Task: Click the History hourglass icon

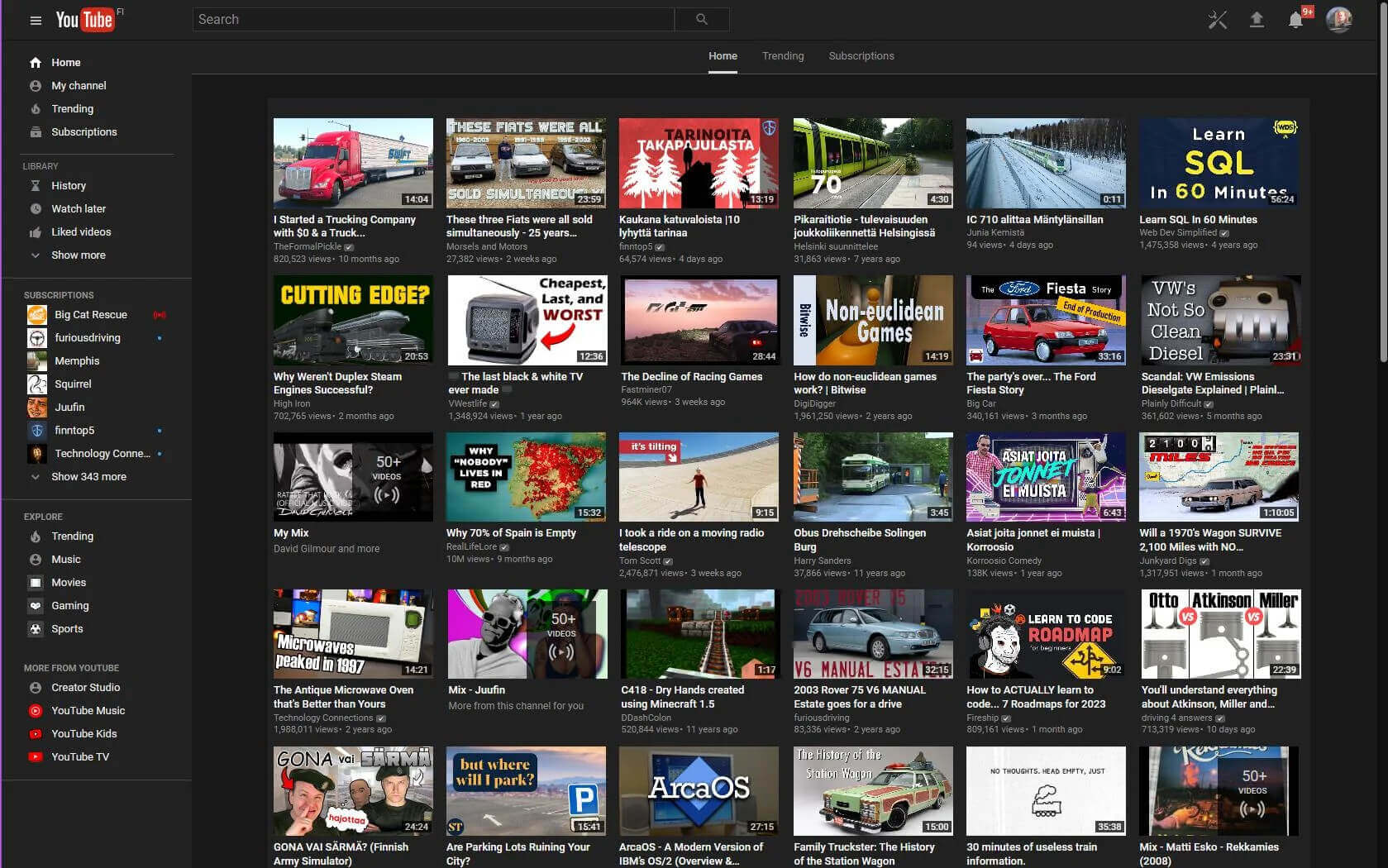Action: click(36, 186)
